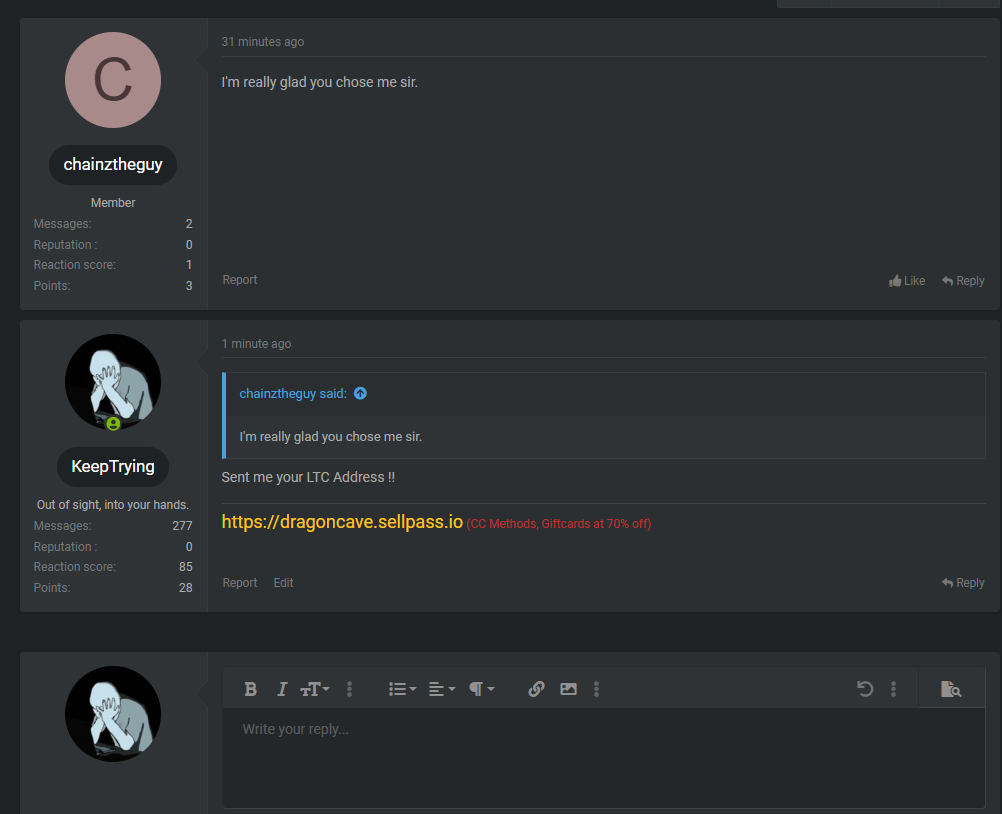Toggle bold formatting in reply editor
This screenshot has width=1002, height=814.
click(250, 689)
